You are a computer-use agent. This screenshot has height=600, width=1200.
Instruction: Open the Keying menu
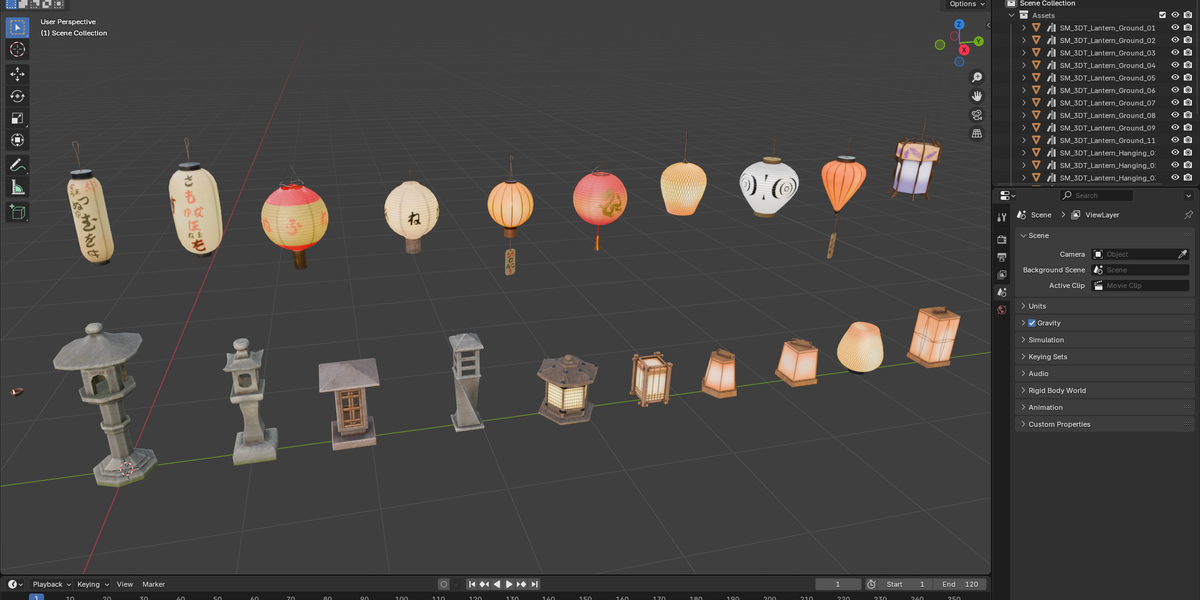click(x=92, y=584)
